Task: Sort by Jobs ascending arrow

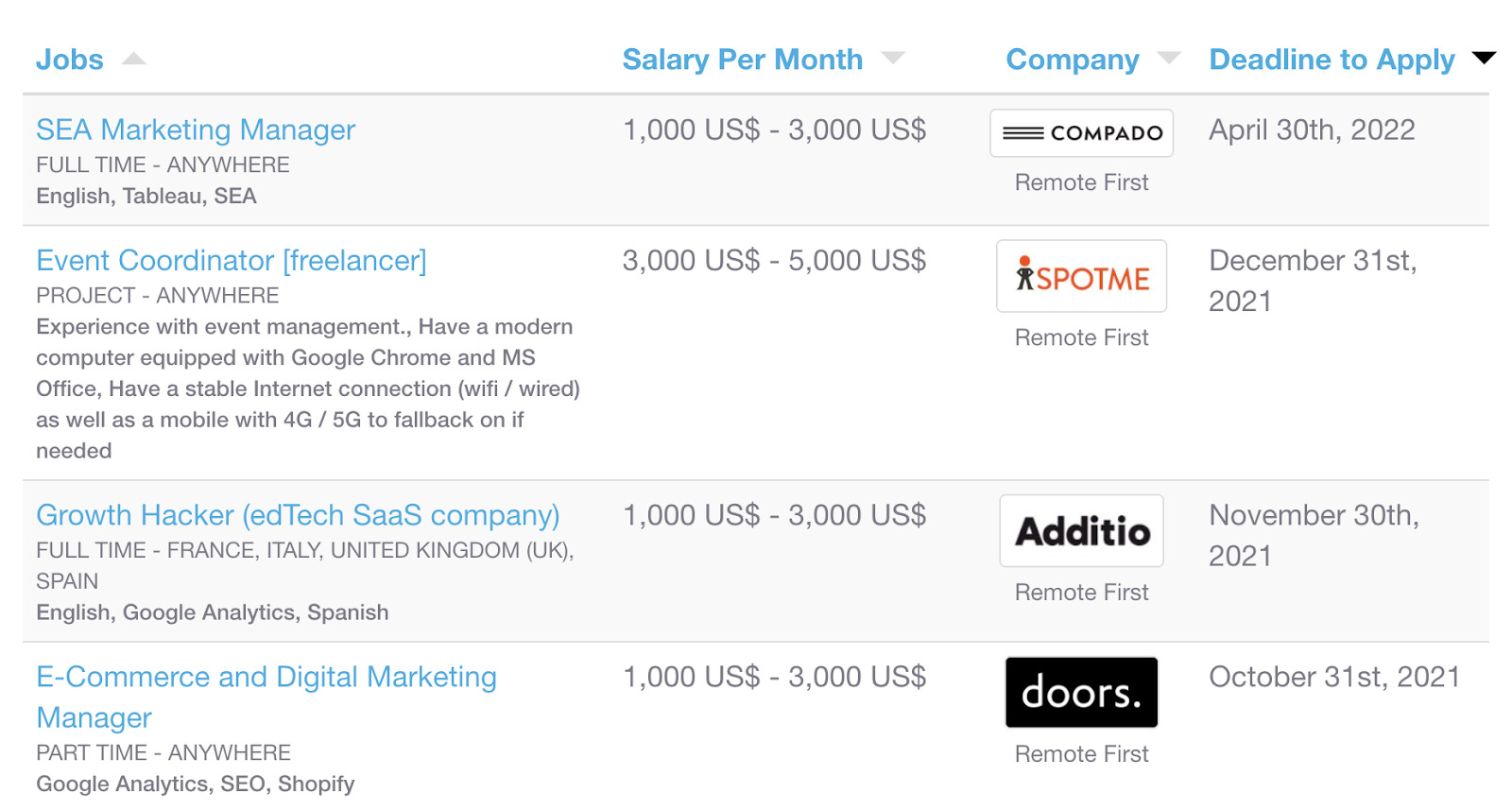Action: (134, 59)
